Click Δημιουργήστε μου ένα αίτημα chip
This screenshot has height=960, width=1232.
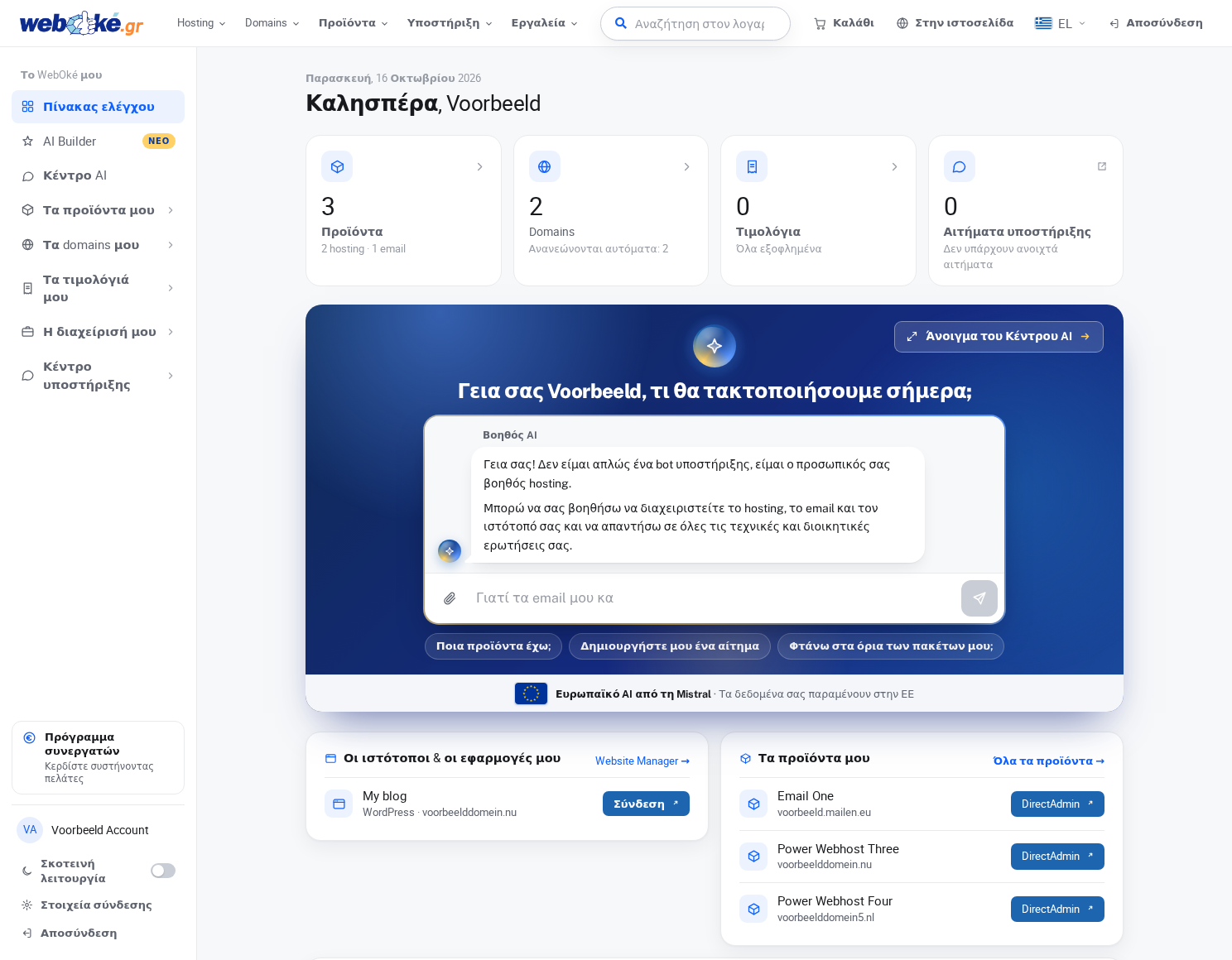tap(670, 646)
